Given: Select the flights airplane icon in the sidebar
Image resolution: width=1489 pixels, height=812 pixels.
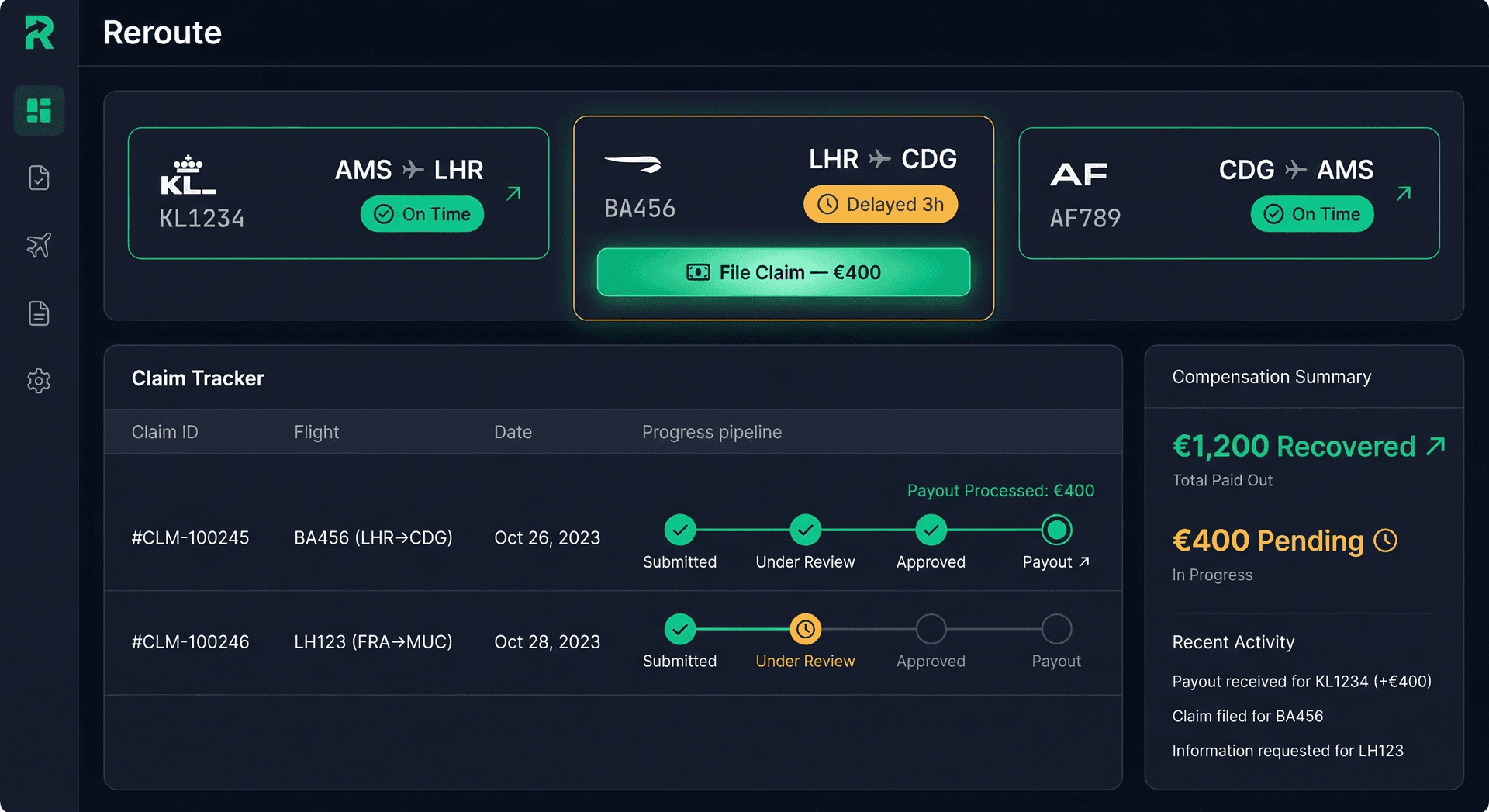Looking at the screenshot, I should [x=39, y=245].
